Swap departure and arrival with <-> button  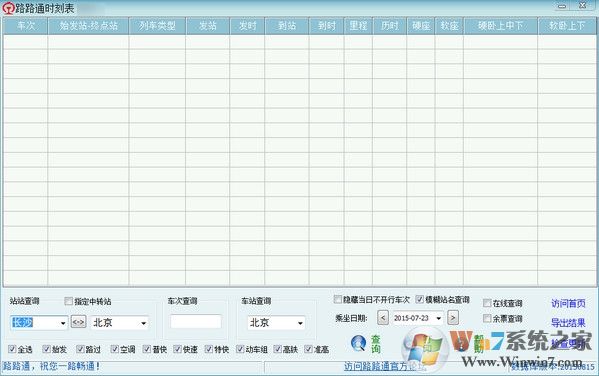coord(78,322)
